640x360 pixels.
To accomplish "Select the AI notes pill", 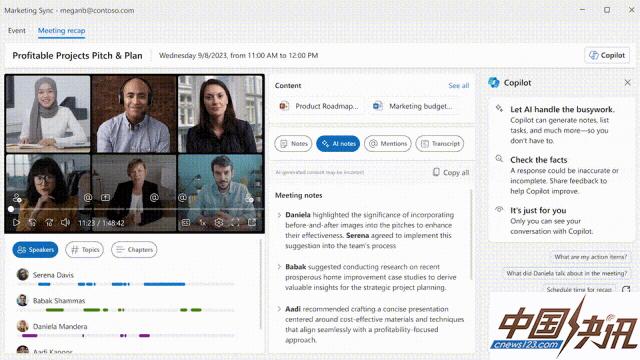I will (338, 144).
